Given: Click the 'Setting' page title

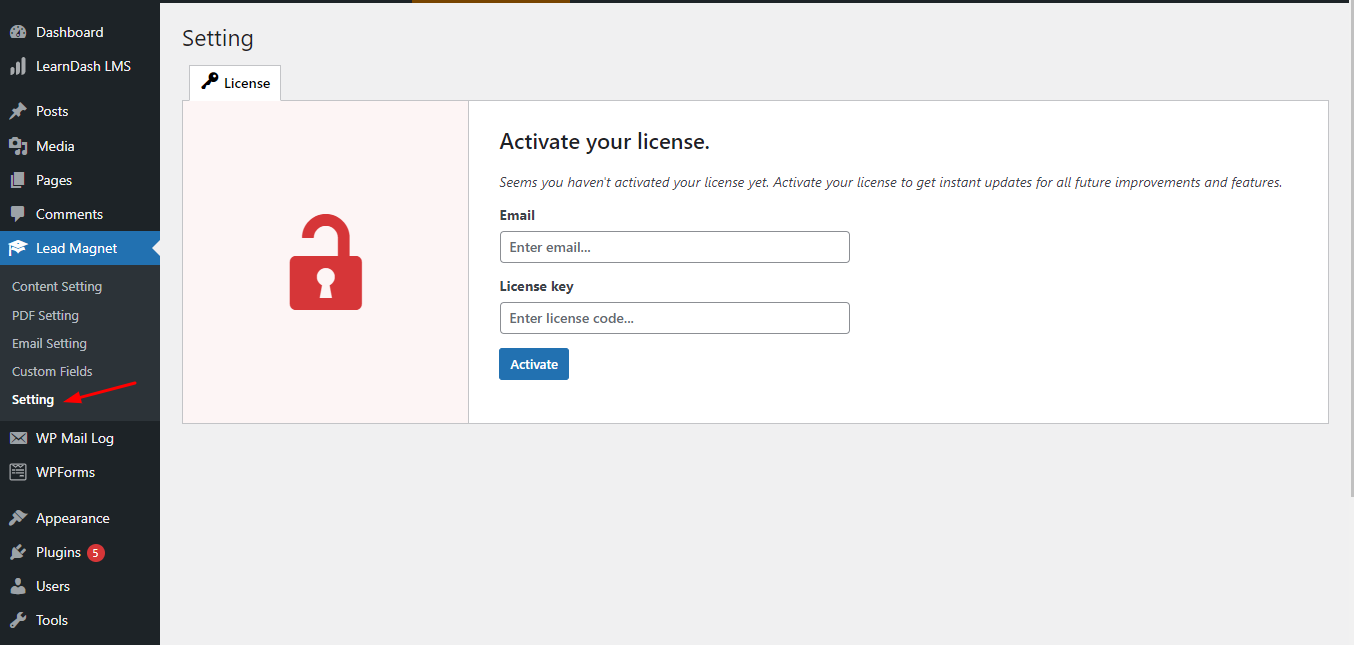Looking at the screenshot, I should [218, 39].
